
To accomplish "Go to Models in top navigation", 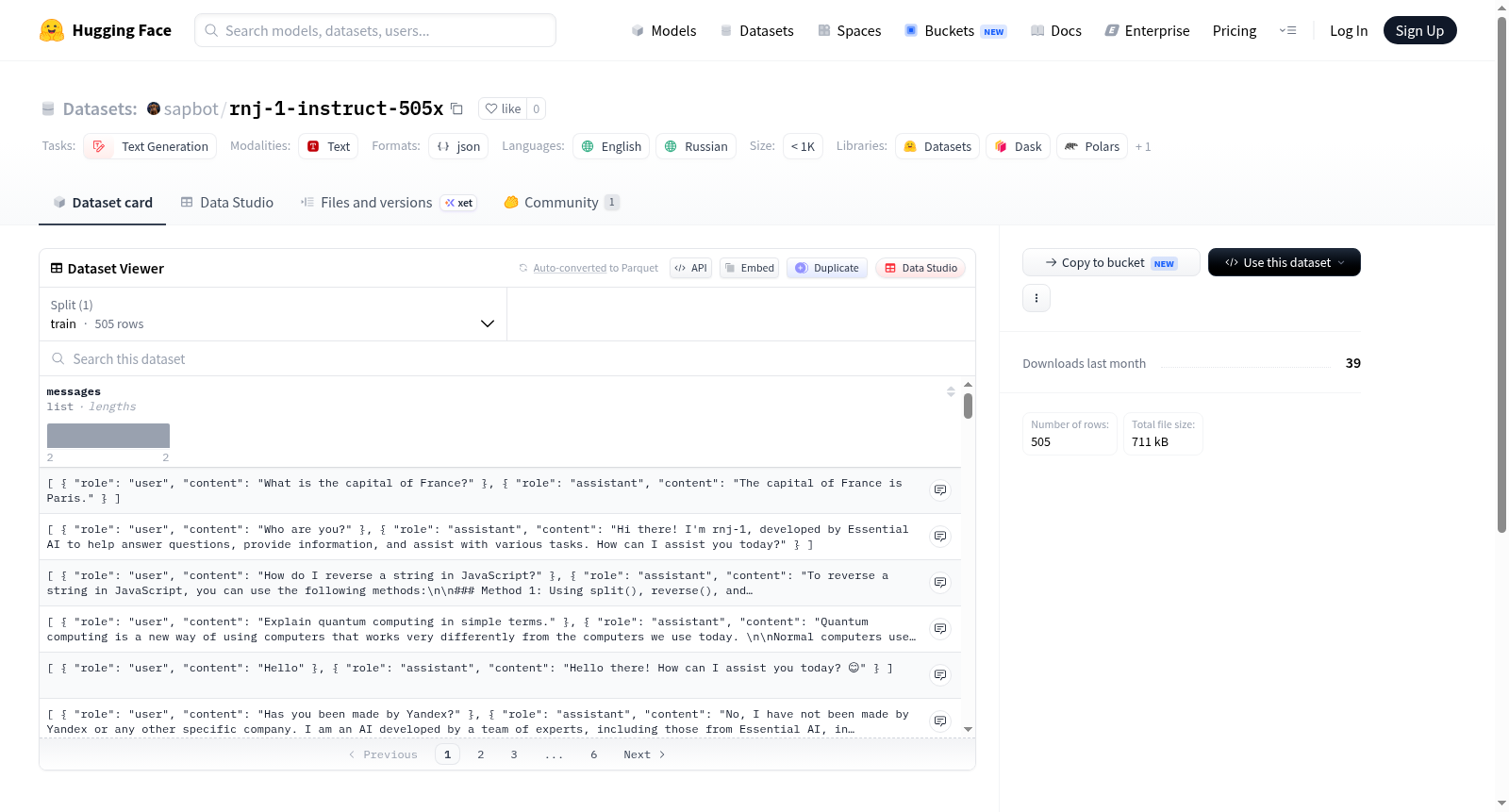I will click(x=664, y=30).
